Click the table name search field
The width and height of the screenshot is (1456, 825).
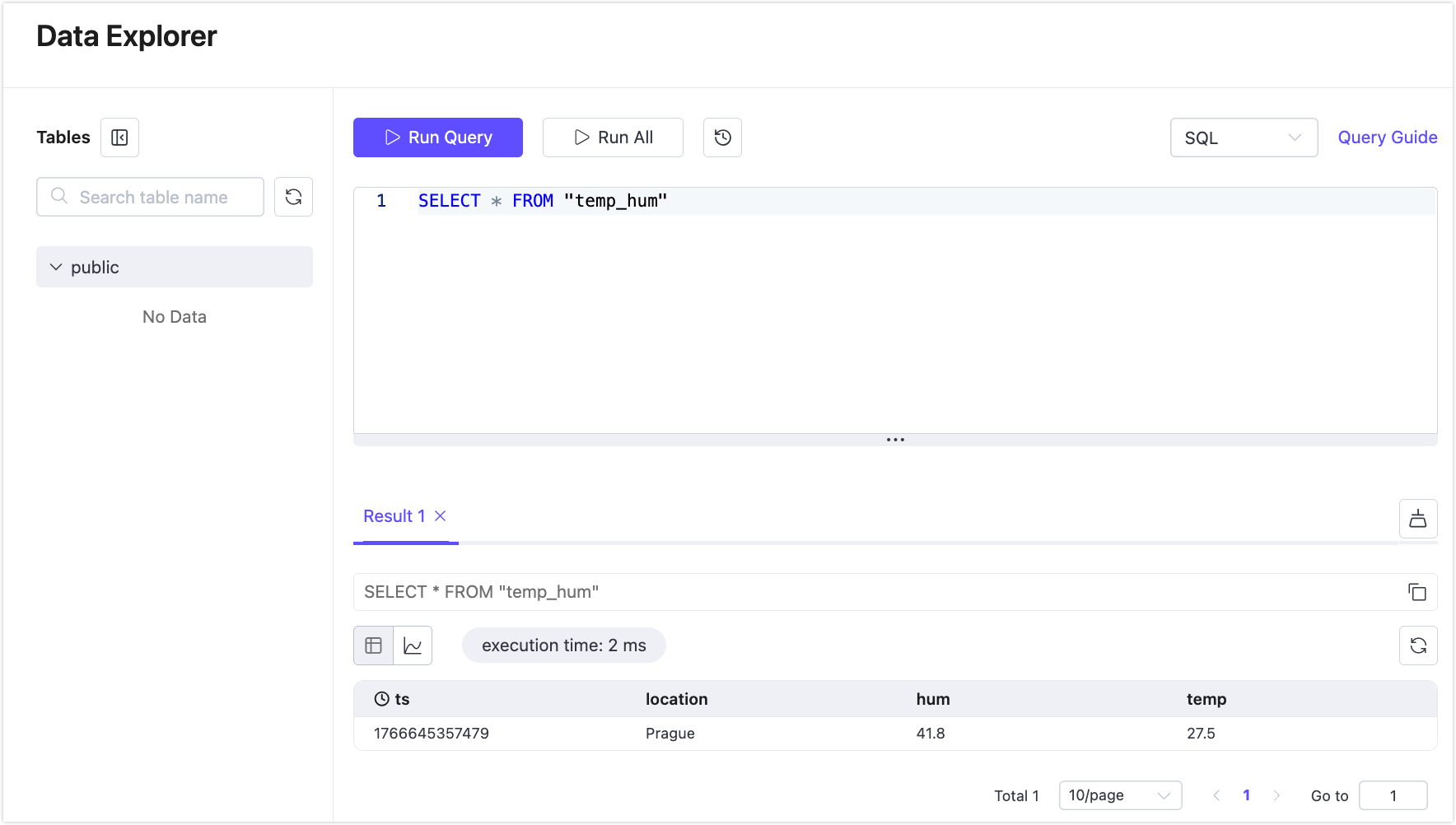(x=150, y=197)
